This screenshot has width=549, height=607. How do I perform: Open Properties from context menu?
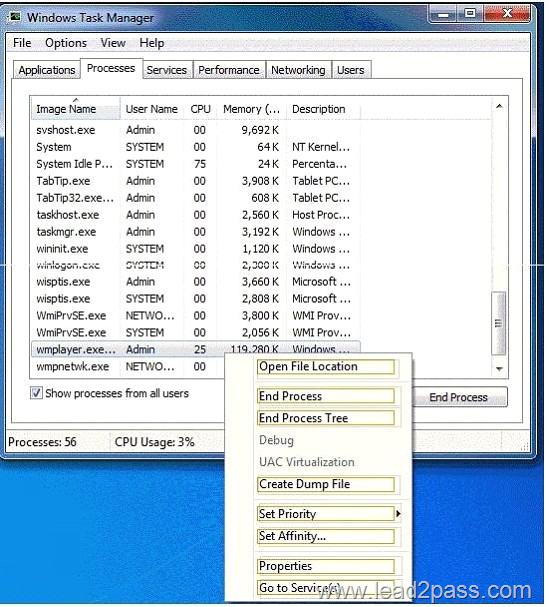point(325,566)
